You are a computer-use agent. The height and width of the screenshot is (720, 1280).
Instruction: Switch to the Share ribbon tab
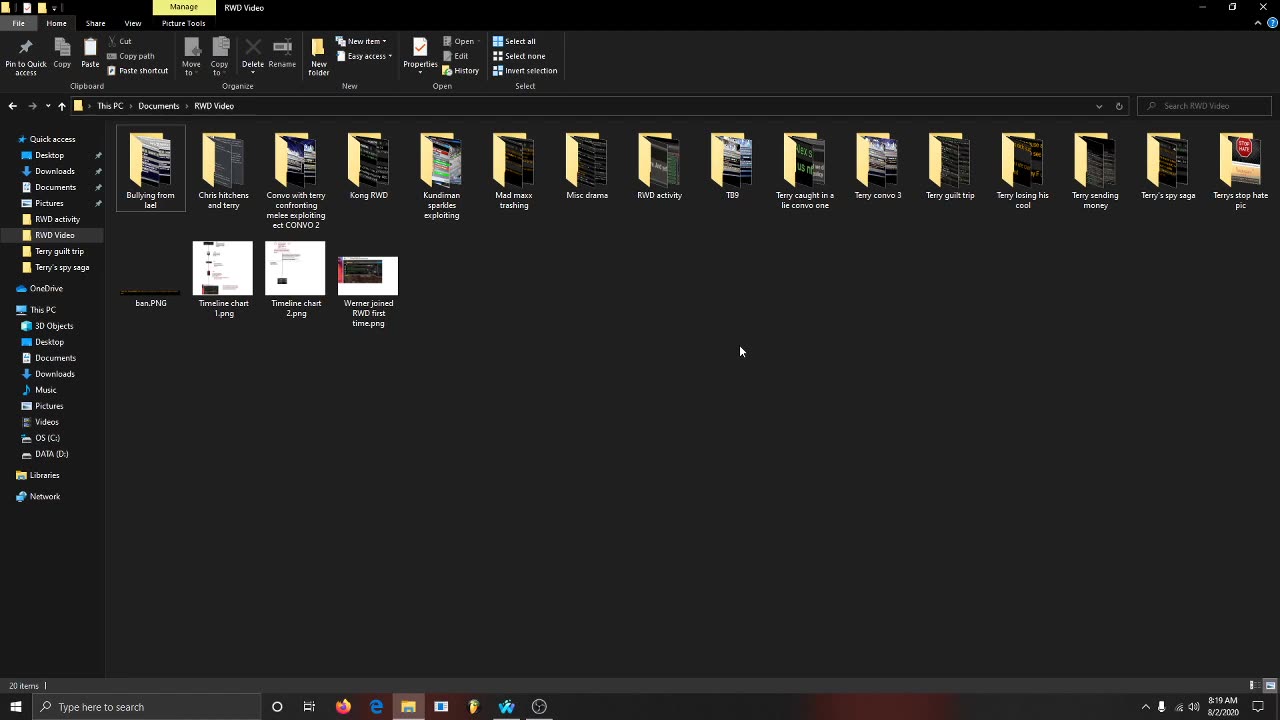coord(95,23)
